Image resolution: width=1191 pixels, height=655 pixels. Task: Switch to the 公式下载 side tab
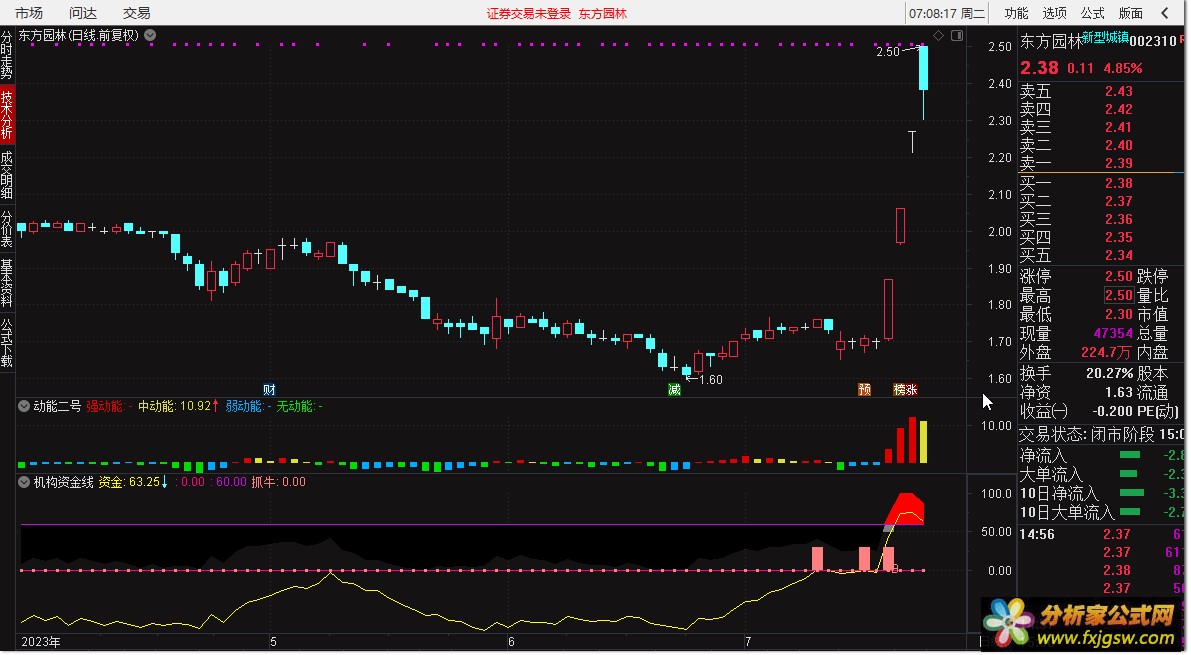click(7, 343)
